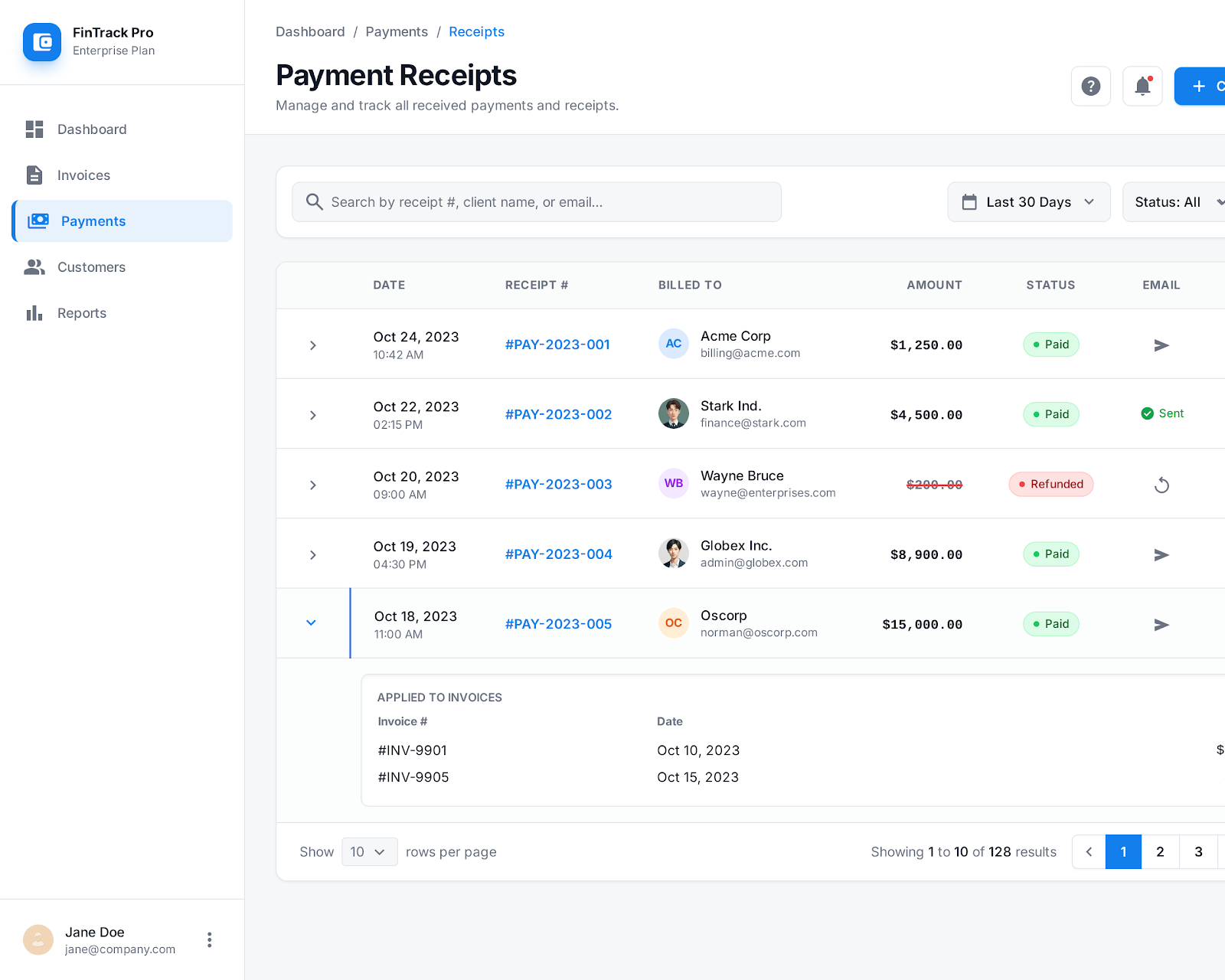The image size is (1225, 980).
Task: Focus the receipt search field
Action: coord(536,202)
